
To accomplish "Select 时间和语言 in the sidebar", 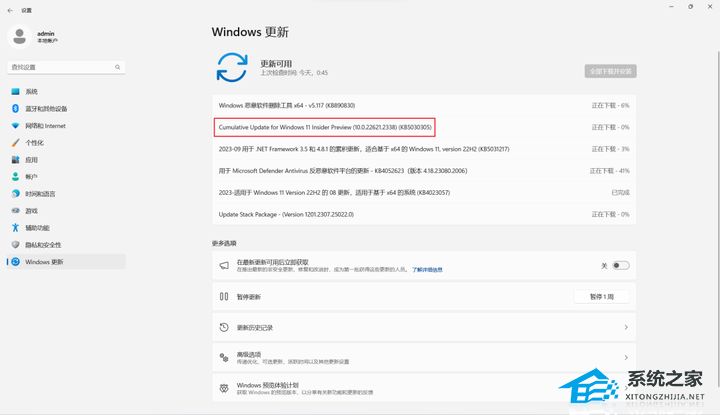I will (x=66, y=194).
